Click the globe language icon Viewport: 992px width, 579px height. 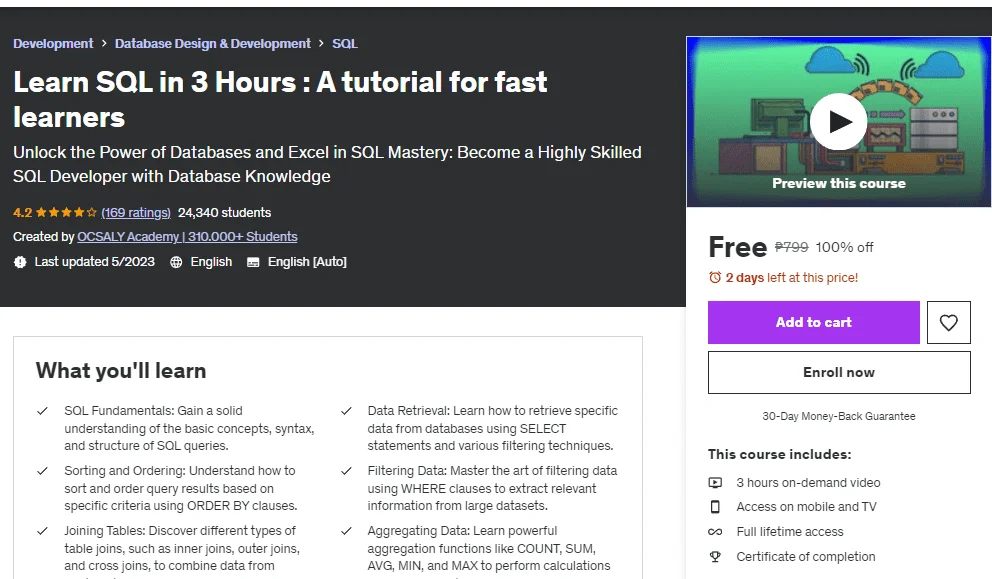pos(177,262)
